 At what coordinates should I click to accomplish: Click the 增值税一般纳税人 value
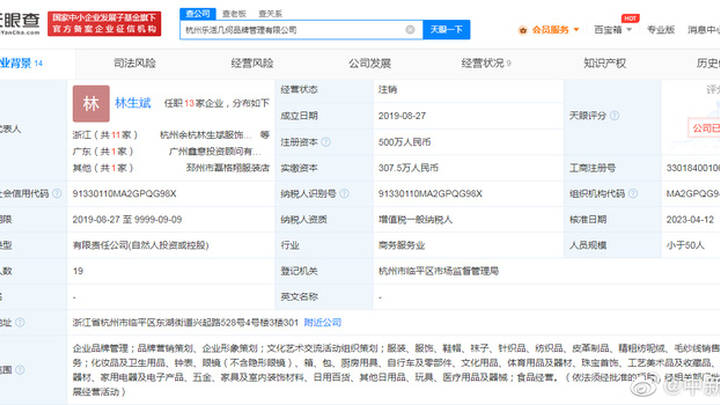coord(415,219)
